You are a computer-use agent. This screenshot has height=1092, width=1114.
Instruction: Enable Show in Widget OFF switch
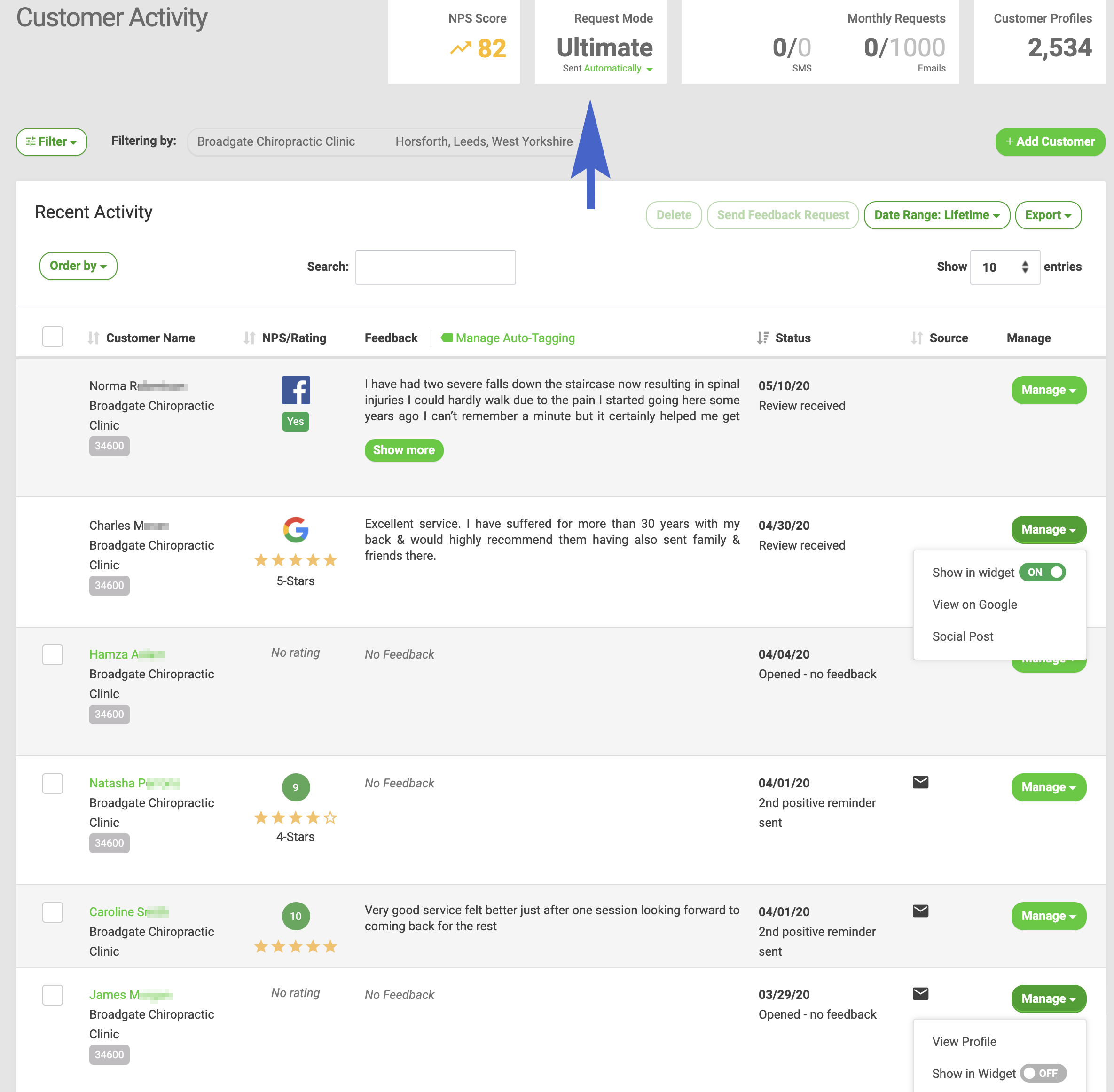coord(1043,1073)
